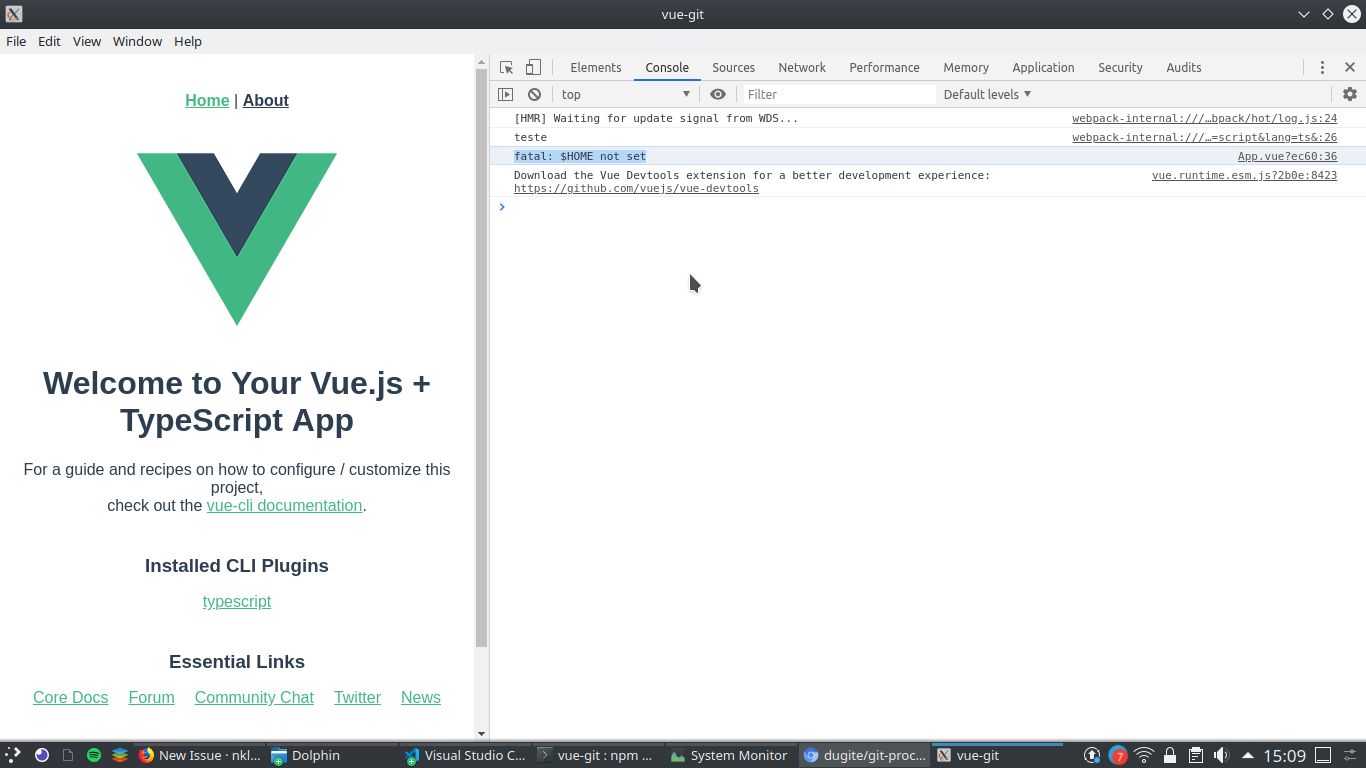
Task: Open the live expression eye icon
Action: [718, 93]
